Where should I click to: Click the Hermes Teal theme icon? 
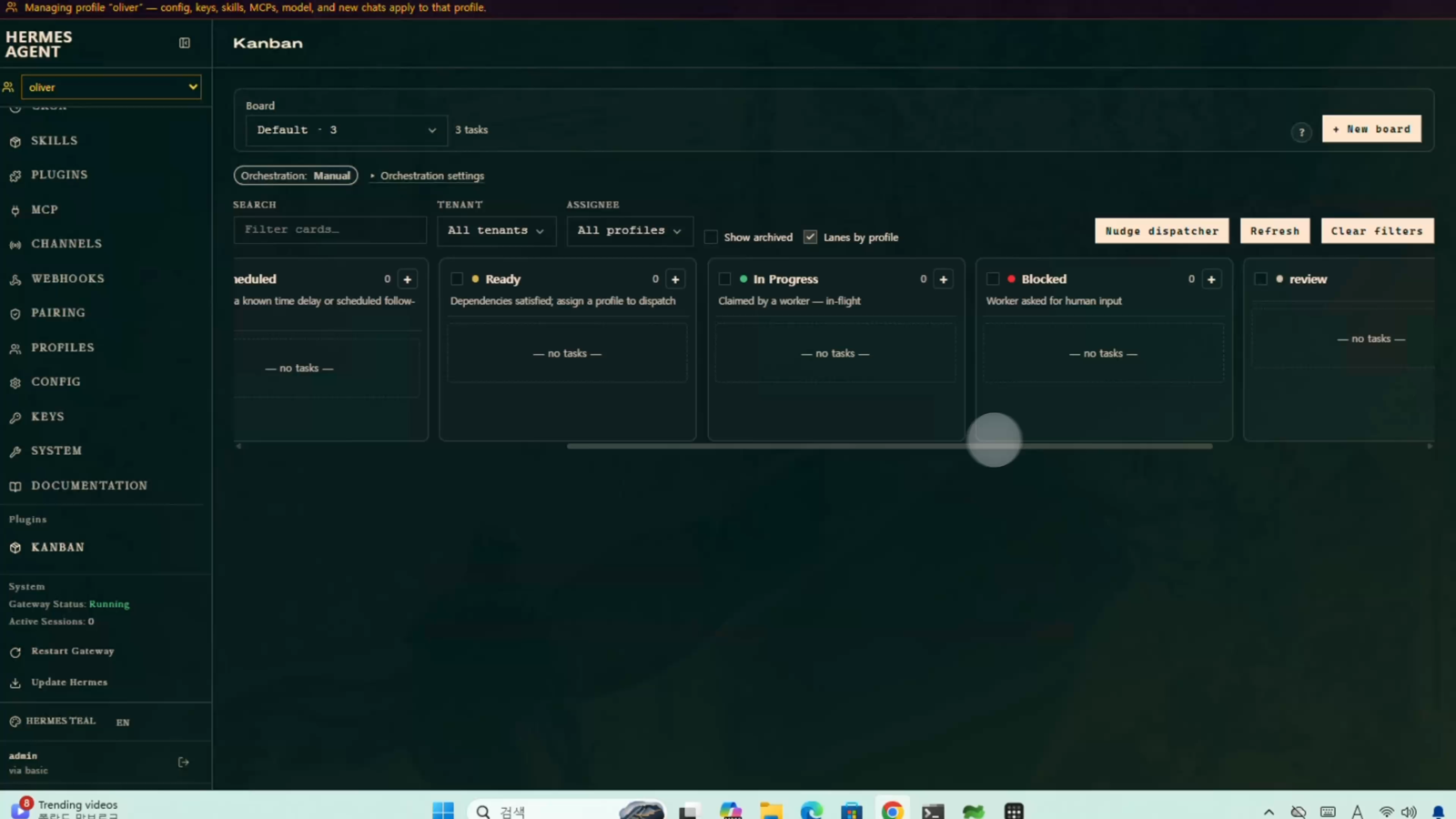tap(15, 722)
